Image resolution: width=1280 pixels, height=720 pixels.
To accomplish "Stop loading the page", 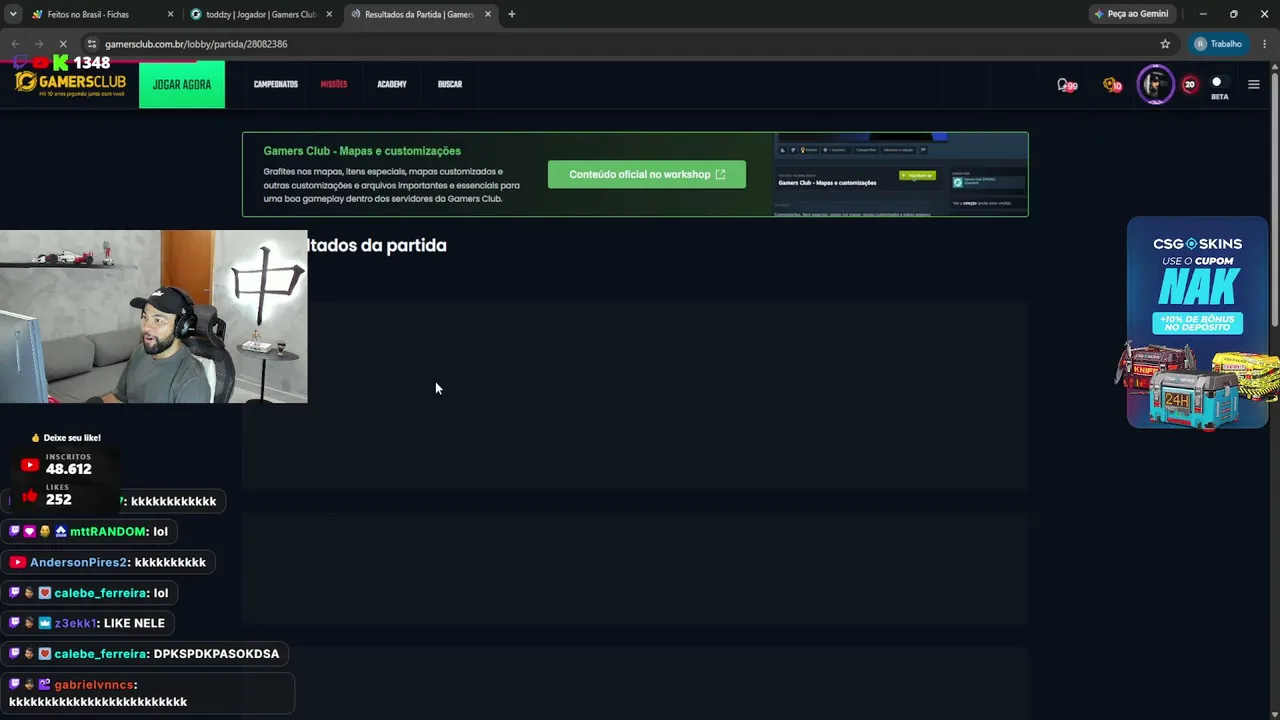I will click(62, 44).
